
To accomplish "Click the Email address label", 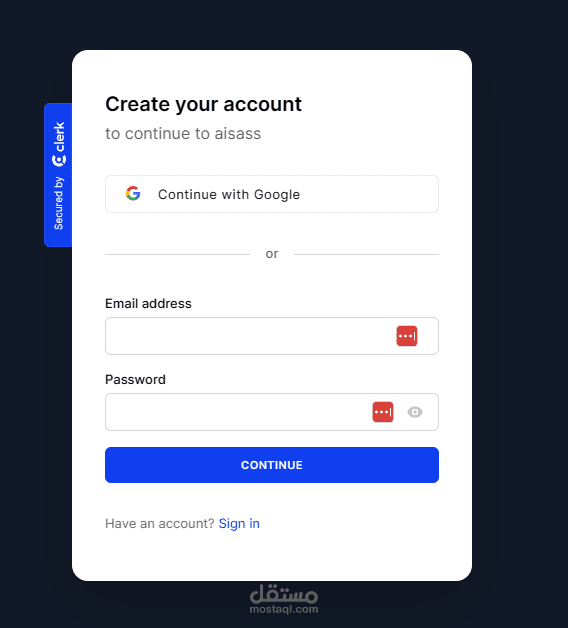I will (x=148, y=304).
